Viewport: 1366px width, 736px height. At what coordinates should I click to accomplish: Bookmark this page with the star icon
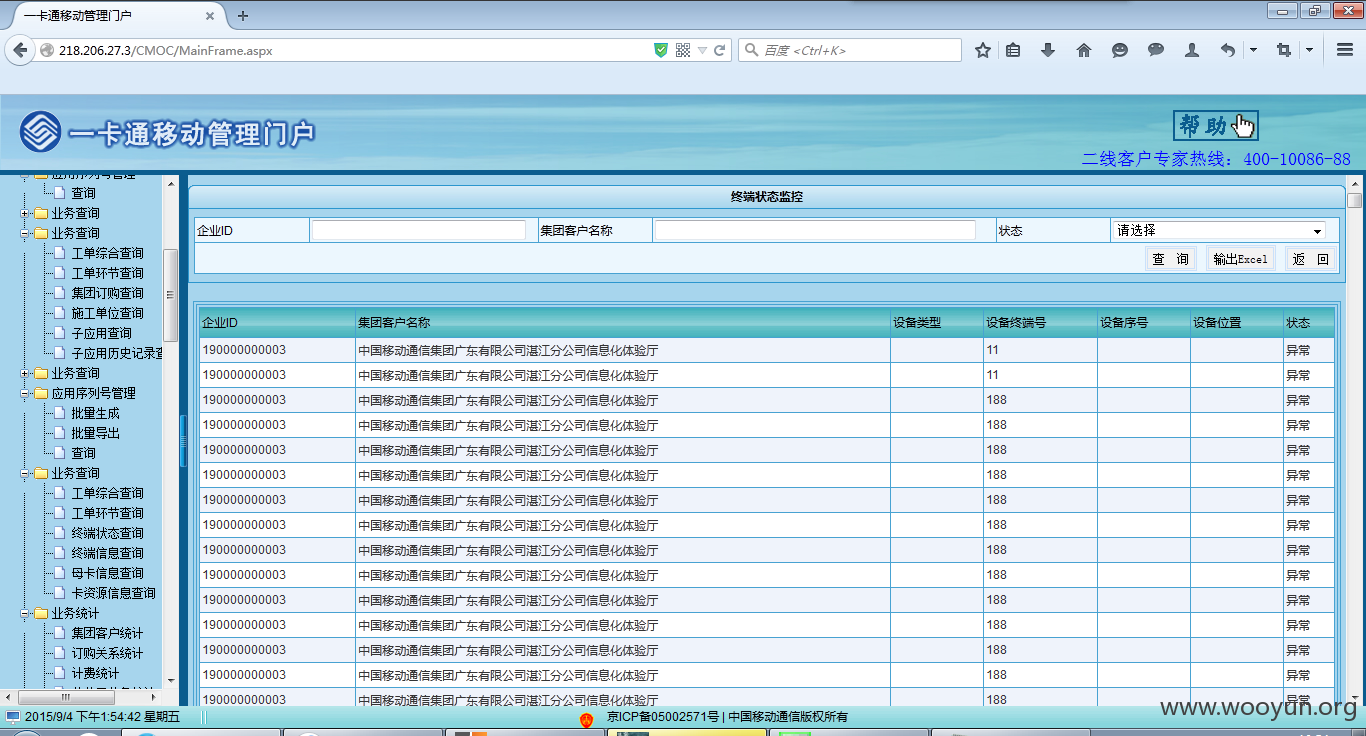(x=983, y=50)
